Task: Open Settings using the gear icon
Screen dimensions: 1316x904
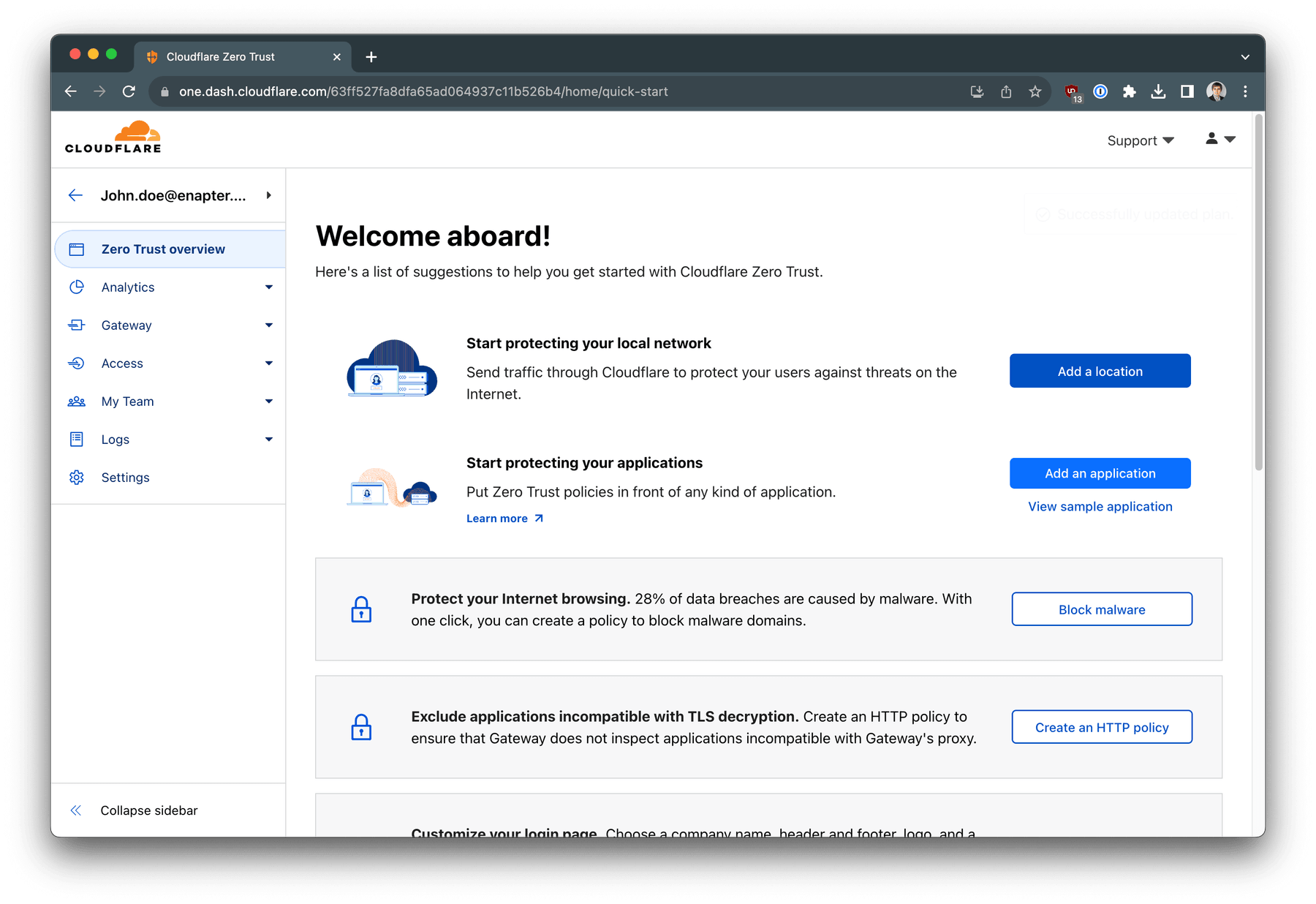Action: point(77,477)
